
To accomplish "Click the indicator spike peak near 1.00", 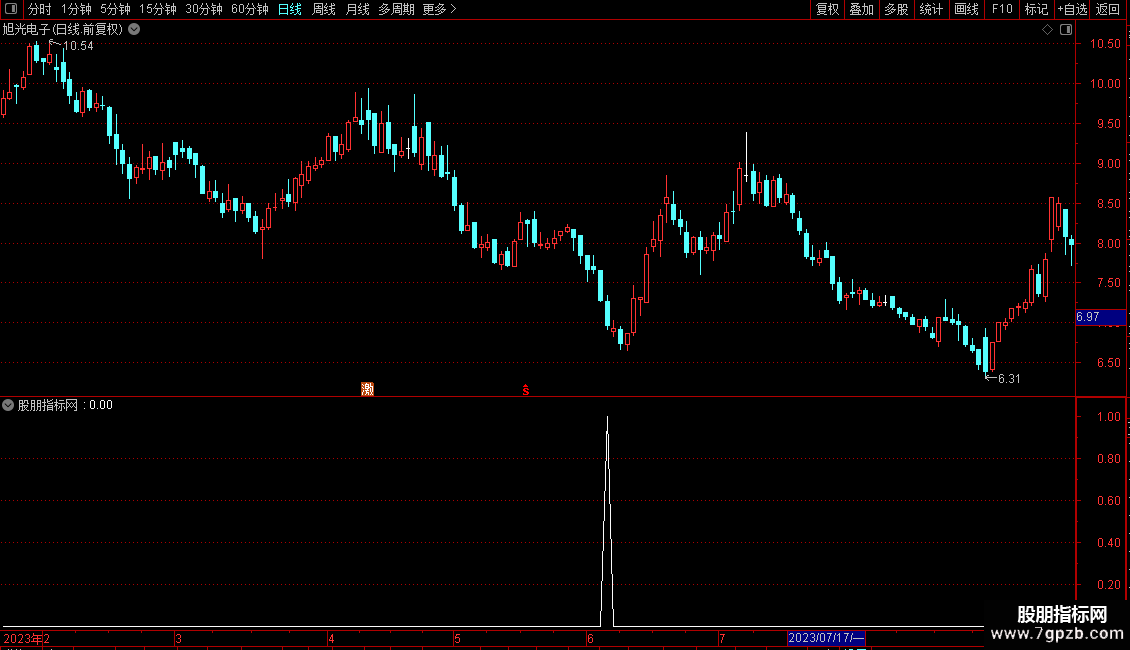I will pyautogui.click(x=608, y=418).
